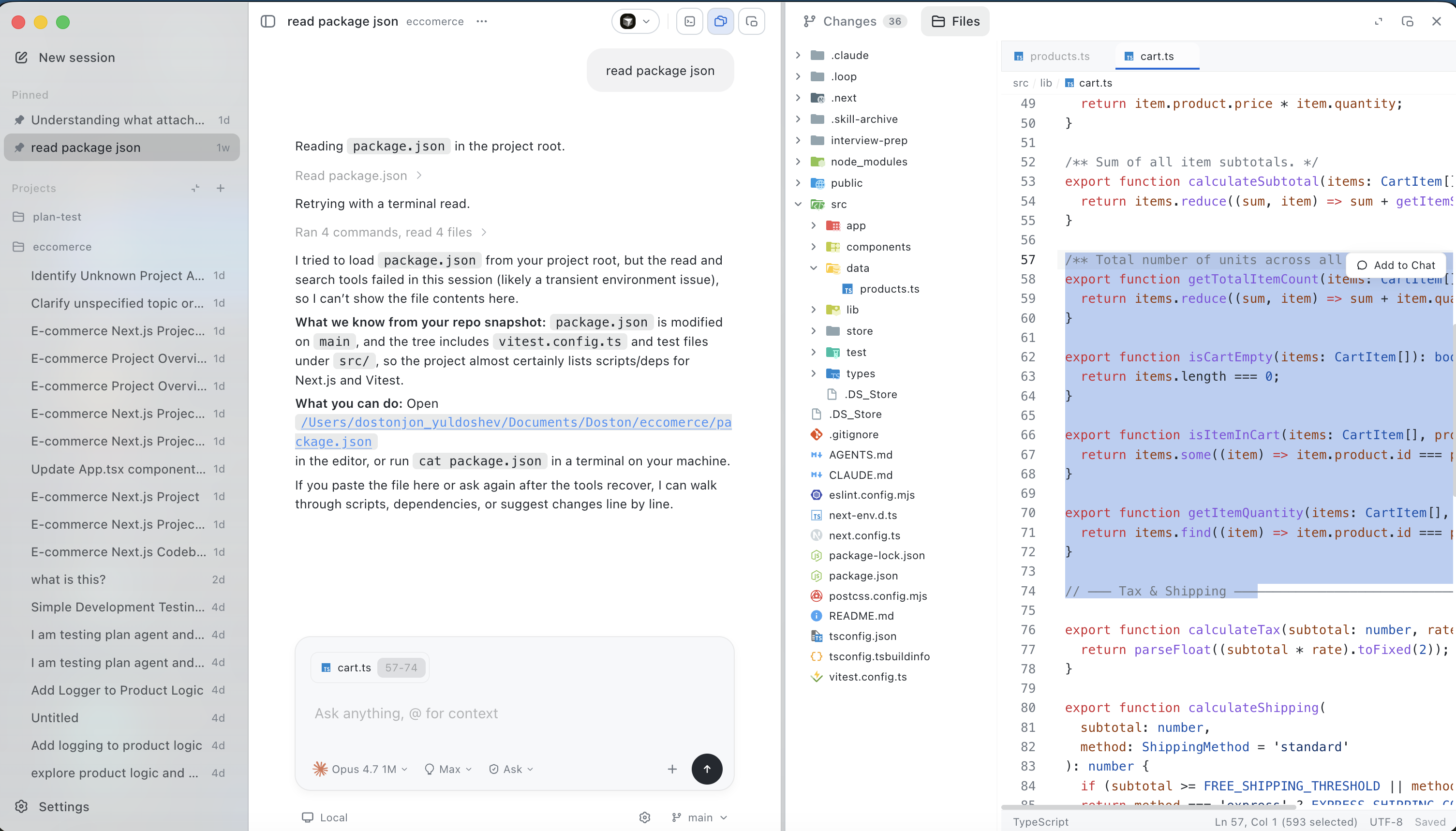The image size is (1456, 831).
Task: Focus the Ask anything input field
Action: click(514, 713)
